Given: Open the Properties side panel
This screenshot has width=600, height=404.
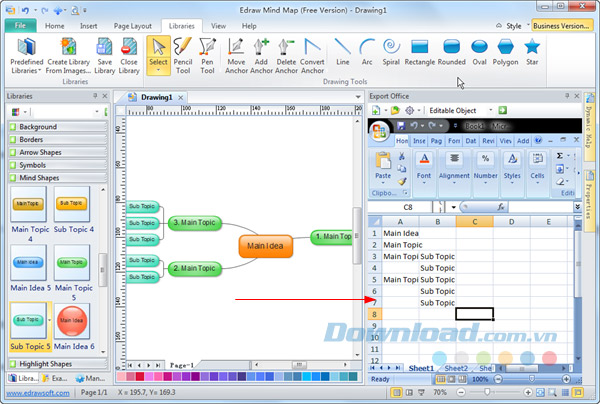Looking at the screenshot, I should point(589,201).
